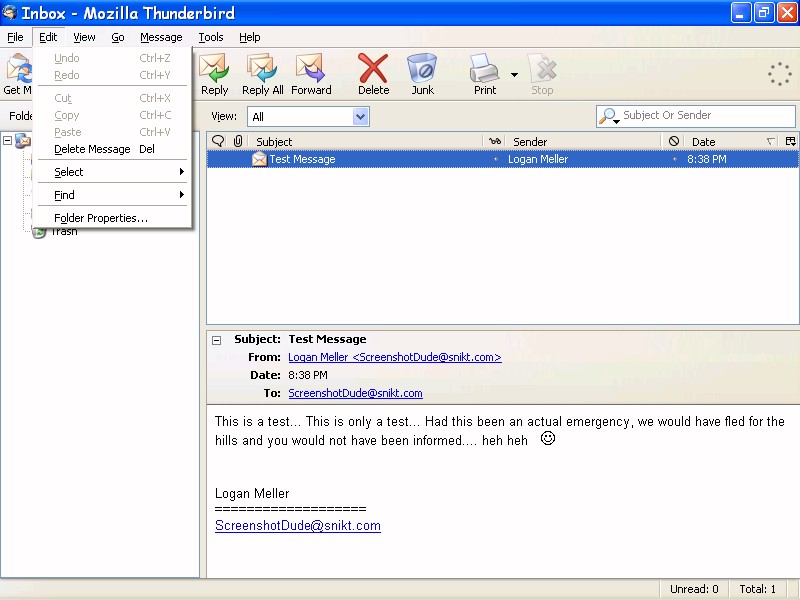Click the account icon in the folder tree
The height and width of the screenshot is (600, 800).
(23, 140)
